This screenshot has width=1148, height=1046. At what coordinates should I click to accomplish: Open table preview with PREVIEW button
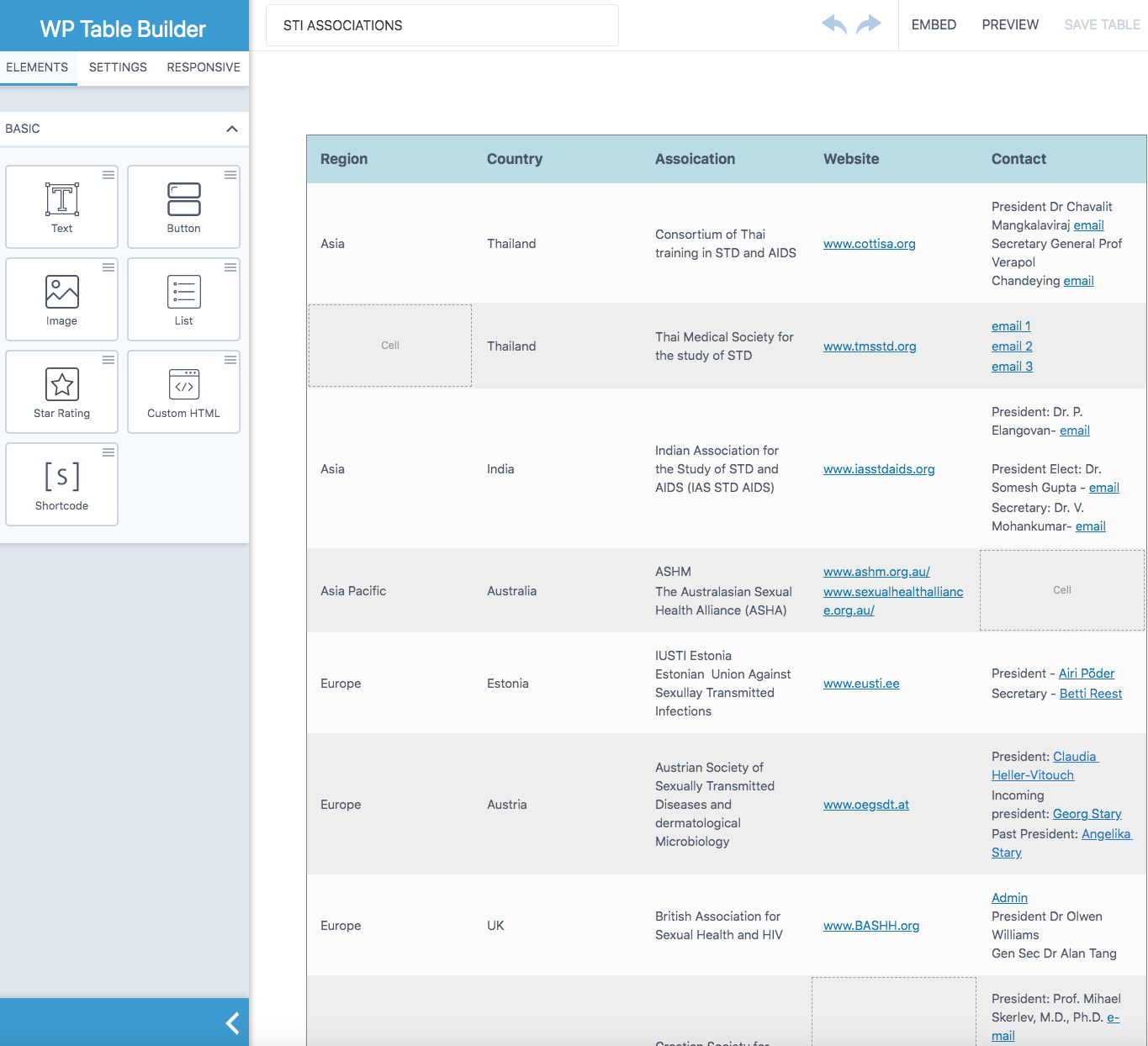tap(1010, 24)
